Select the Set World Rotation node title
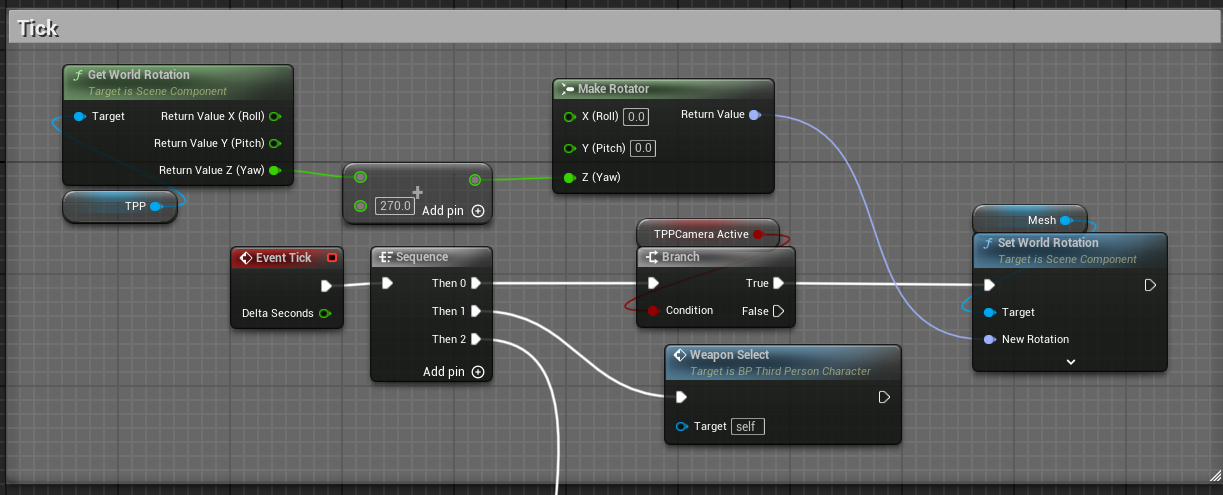Image resolution: width=1223 pixels, height=495 pixels. (1048, 243)
